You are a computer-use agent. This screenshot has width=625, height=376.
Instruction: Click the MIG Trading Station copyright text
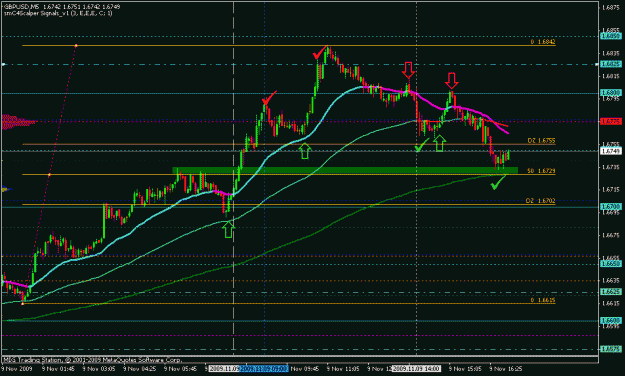coord(92,360)
